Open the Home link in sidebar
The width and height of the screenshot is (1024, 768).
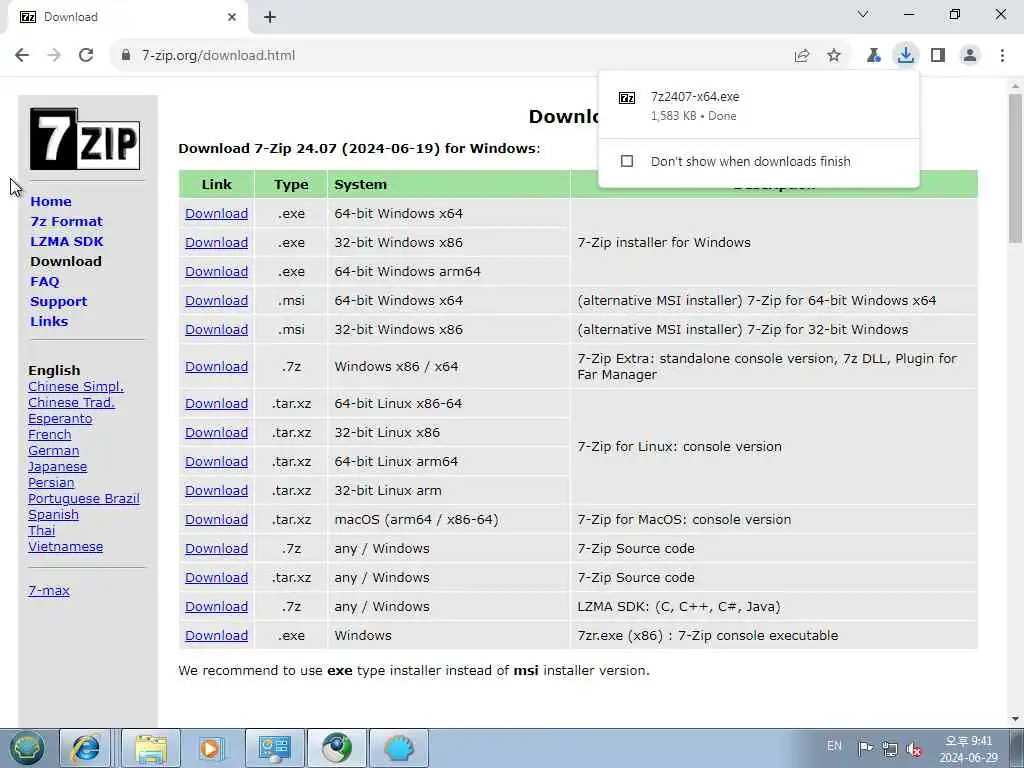(51, 201)
